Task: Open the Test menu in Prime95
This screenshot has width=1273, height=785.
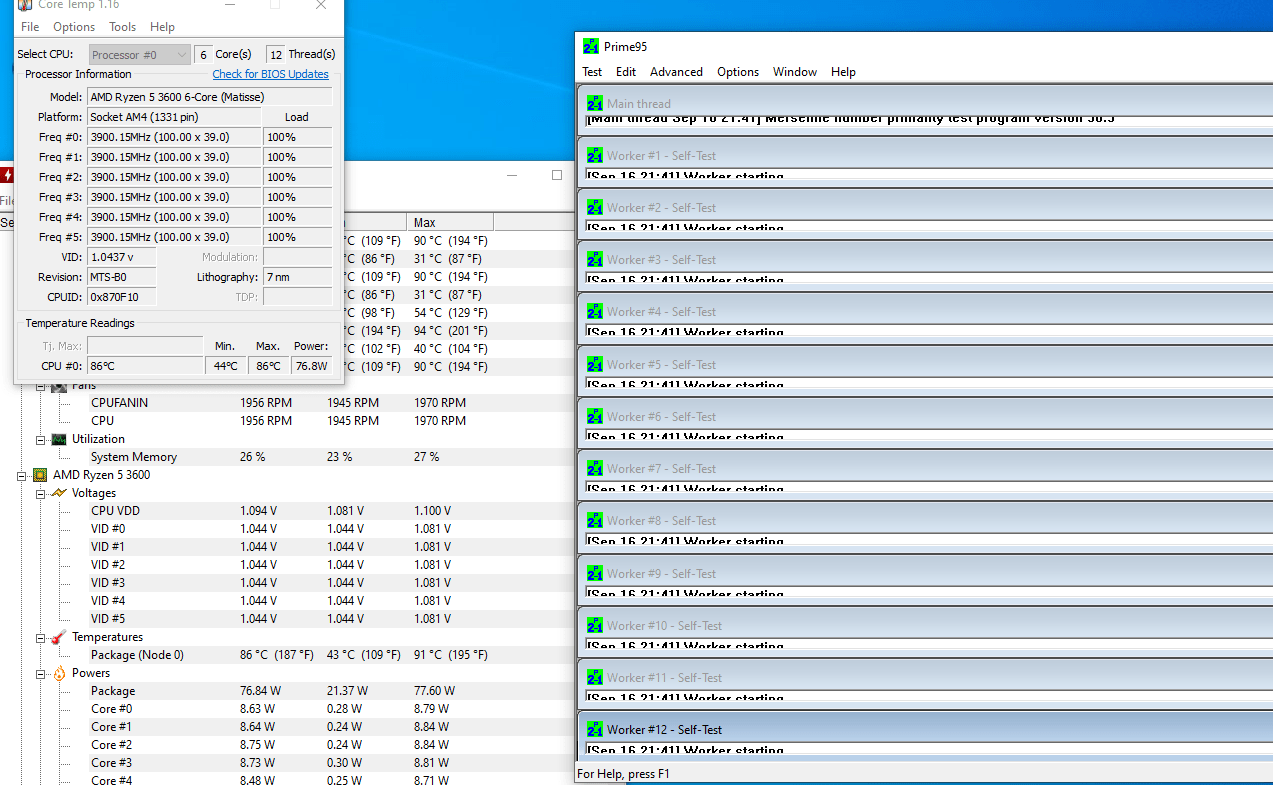Action: tap(592, 72)
